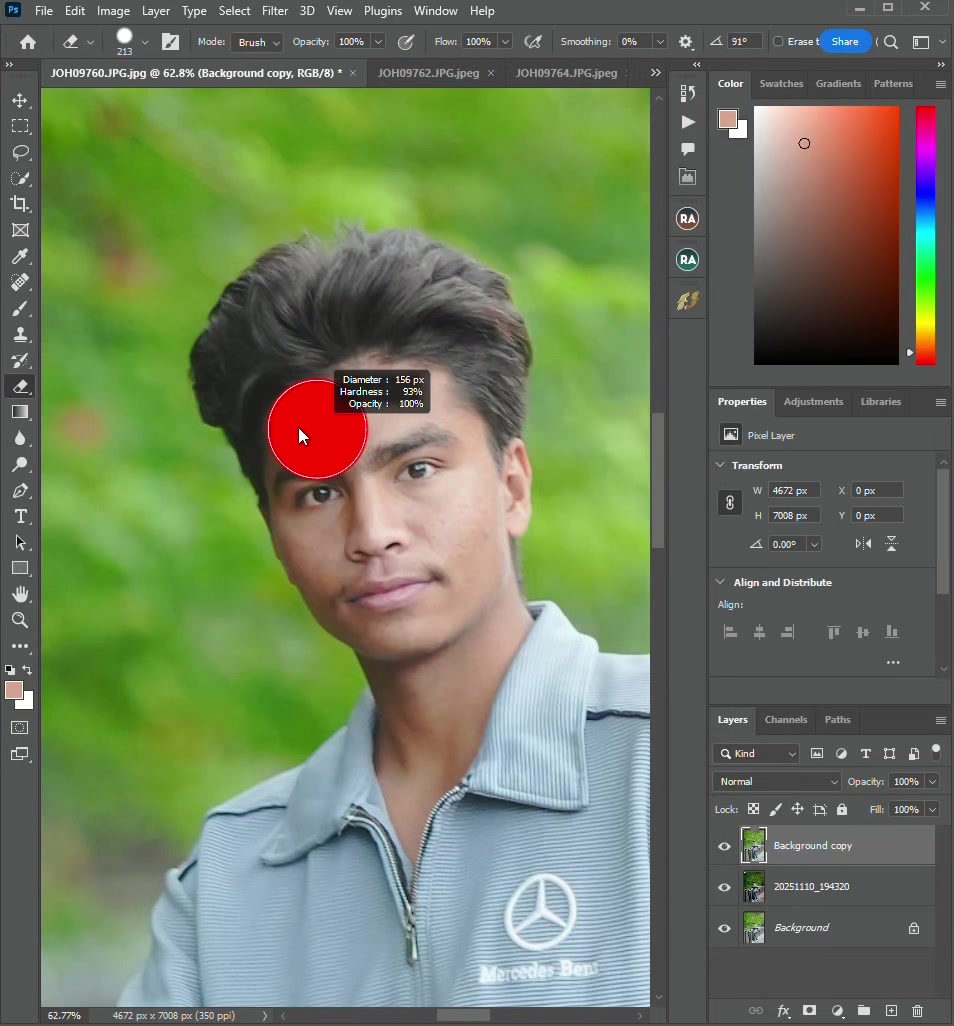Delete layer with trash icon
The image size is (954, 1026).
click(x=917, y=1011)
